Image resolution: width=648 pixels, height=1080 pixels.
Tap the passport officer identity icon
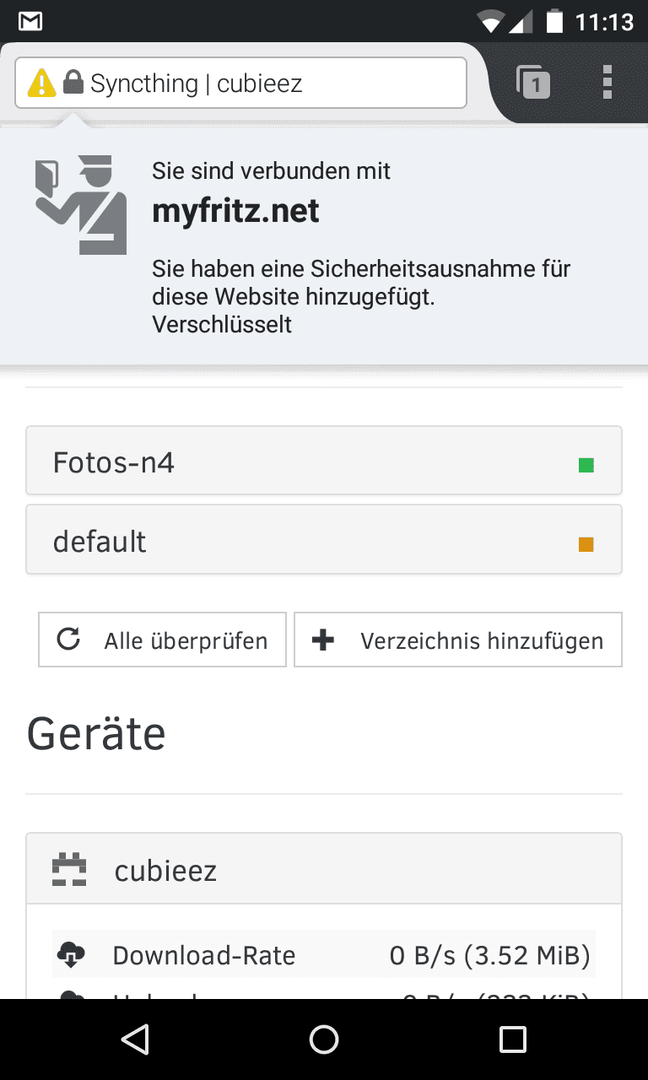pyautogui.click(x=81, y=205)
